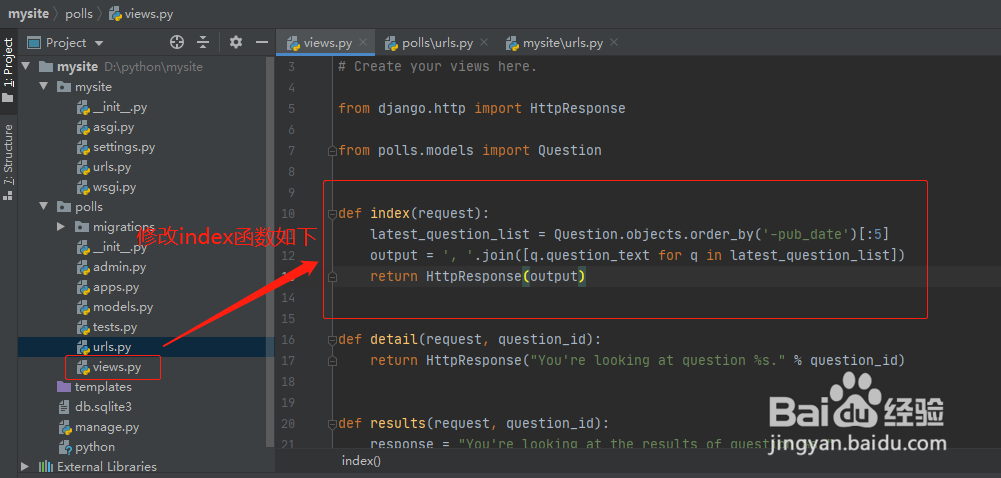Click the Python file icon on views.py tab

coord(293,43)
